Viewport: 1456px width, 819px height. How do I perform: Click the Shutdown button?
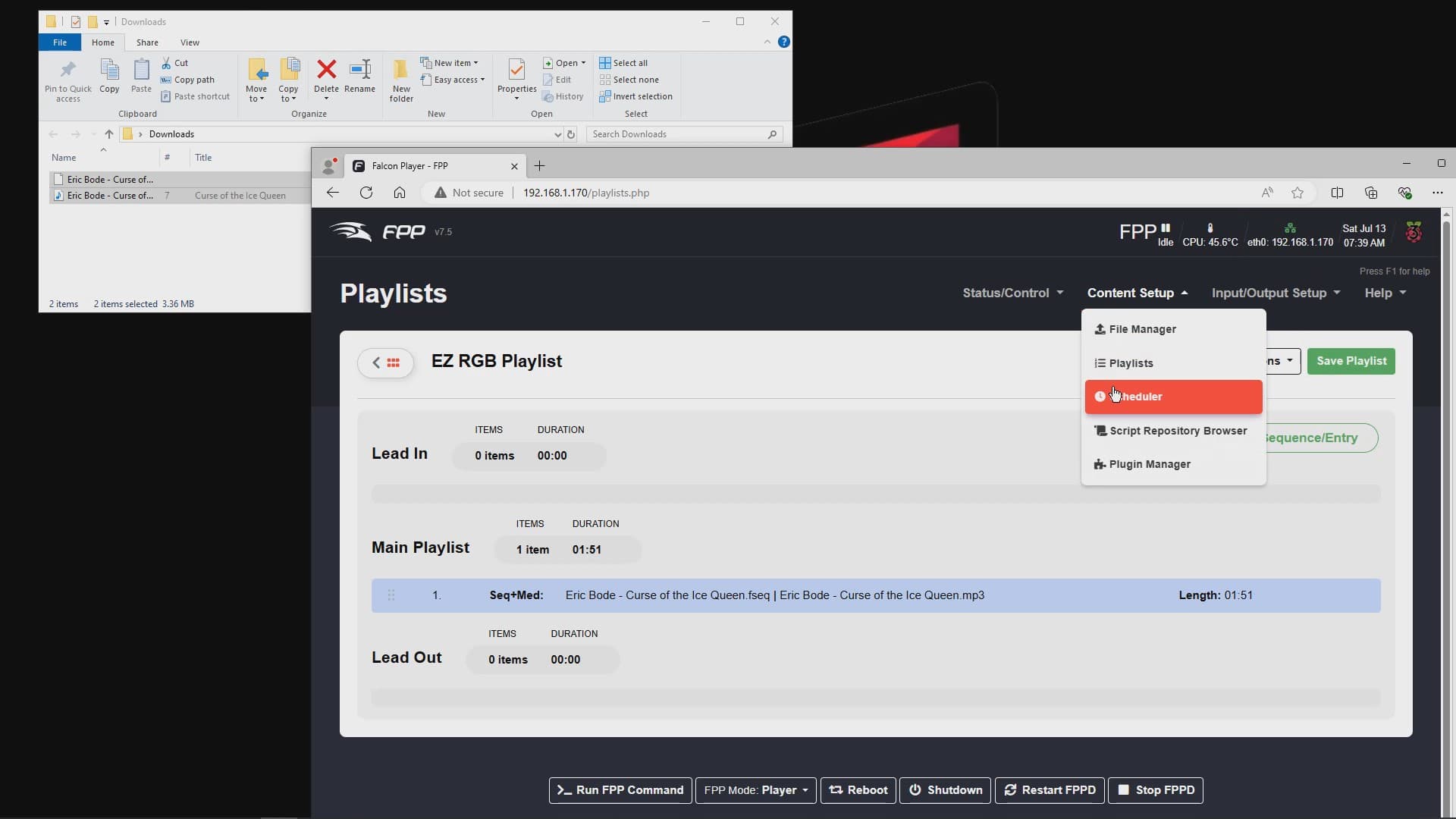point(945,790)
